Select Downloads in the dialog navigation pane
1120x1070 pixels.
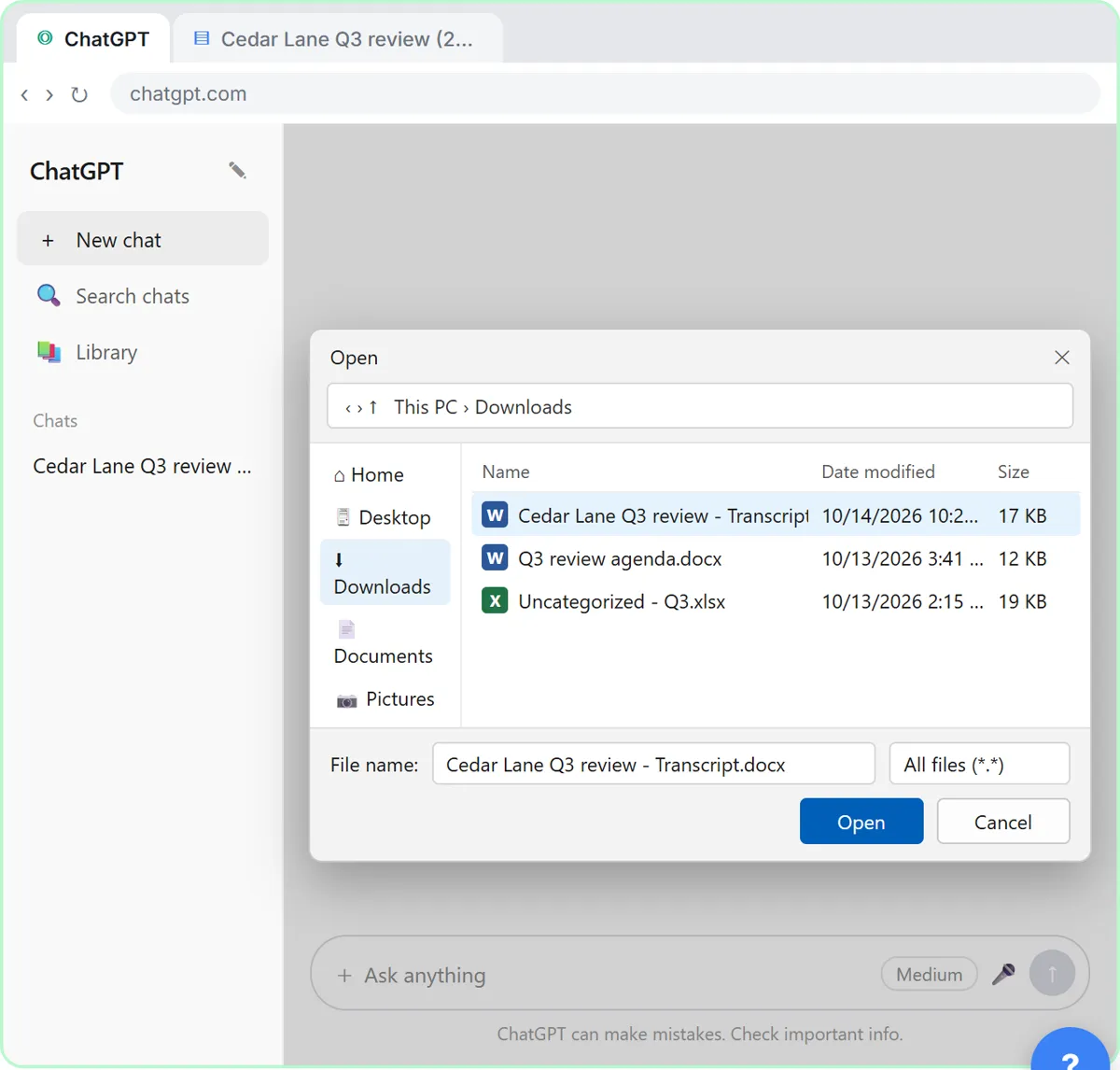click(x=385, y=572)
